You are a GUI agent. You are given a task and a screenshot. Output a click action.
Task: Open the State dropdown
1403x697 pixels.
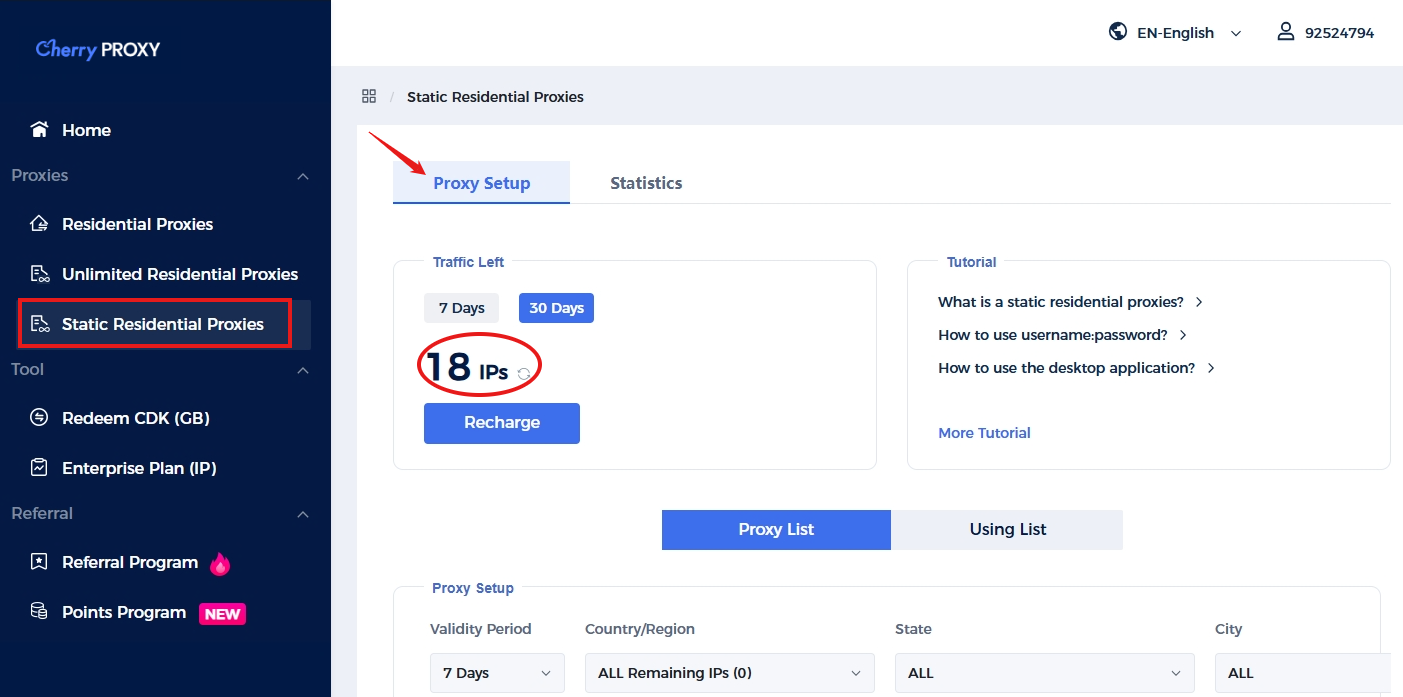coord(1044,673)
